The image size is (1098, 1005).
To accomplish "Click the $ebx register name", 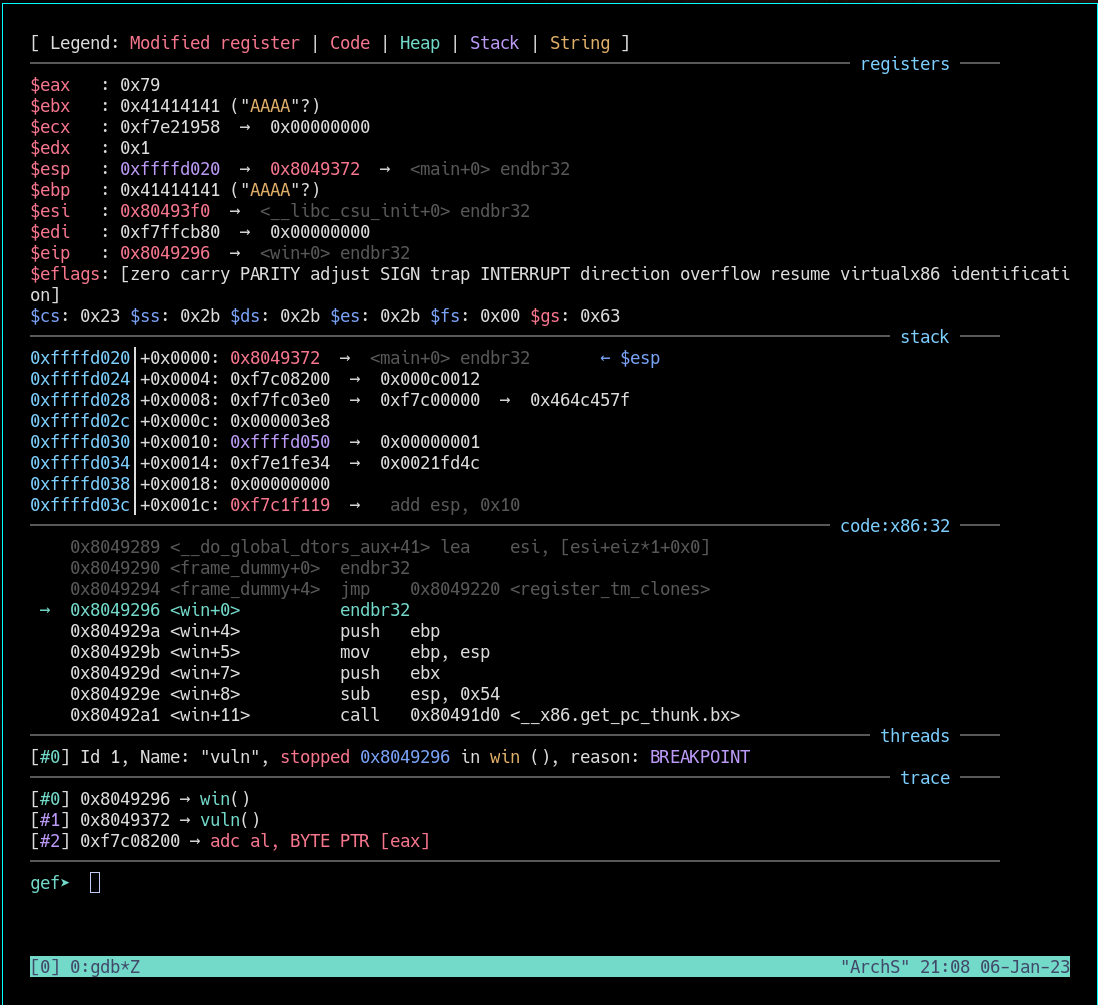I will pos(50,106).
